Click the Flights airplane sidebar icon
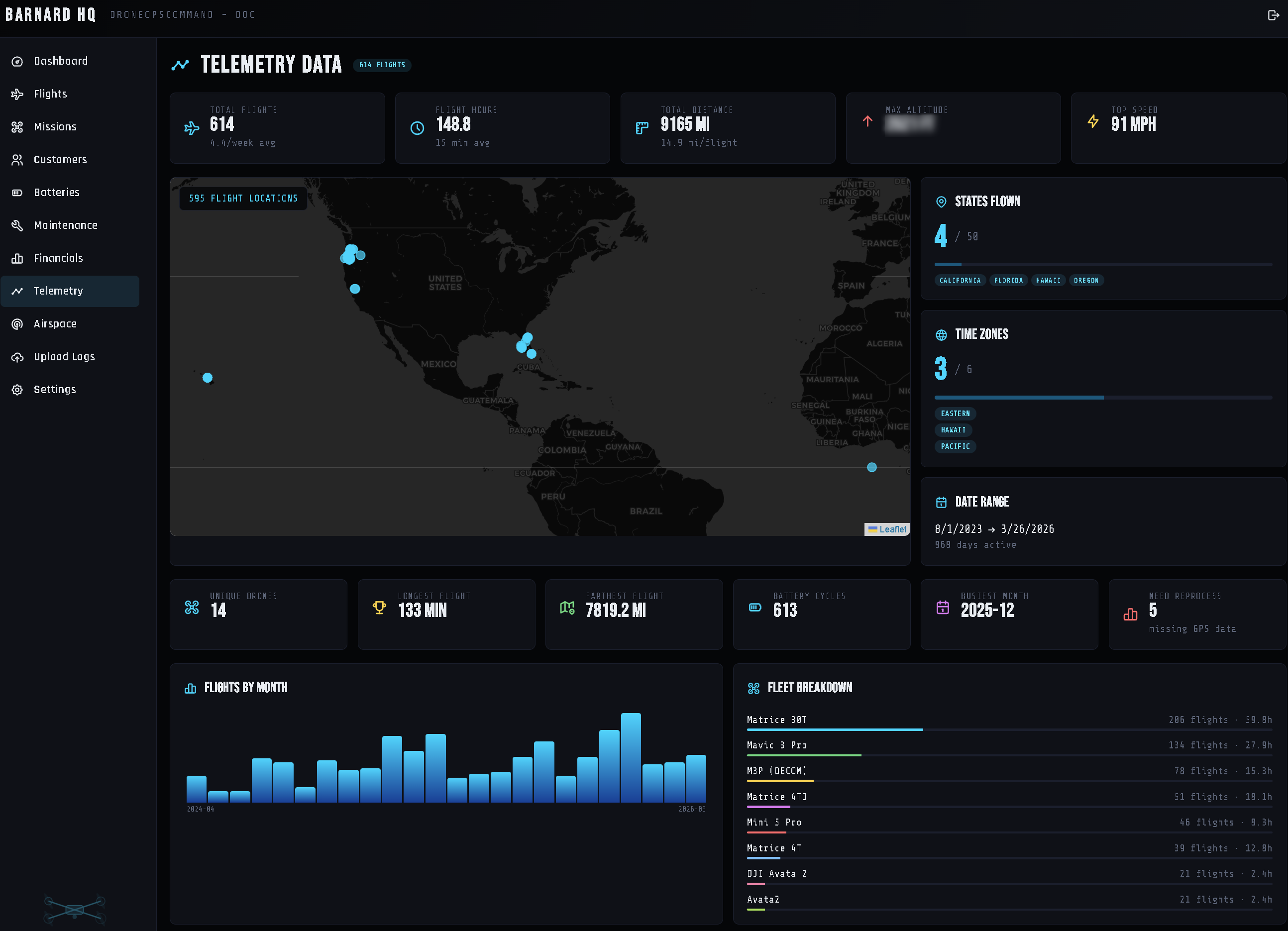Viewport: 1288px width, 931px height. (x=17, y=94)
